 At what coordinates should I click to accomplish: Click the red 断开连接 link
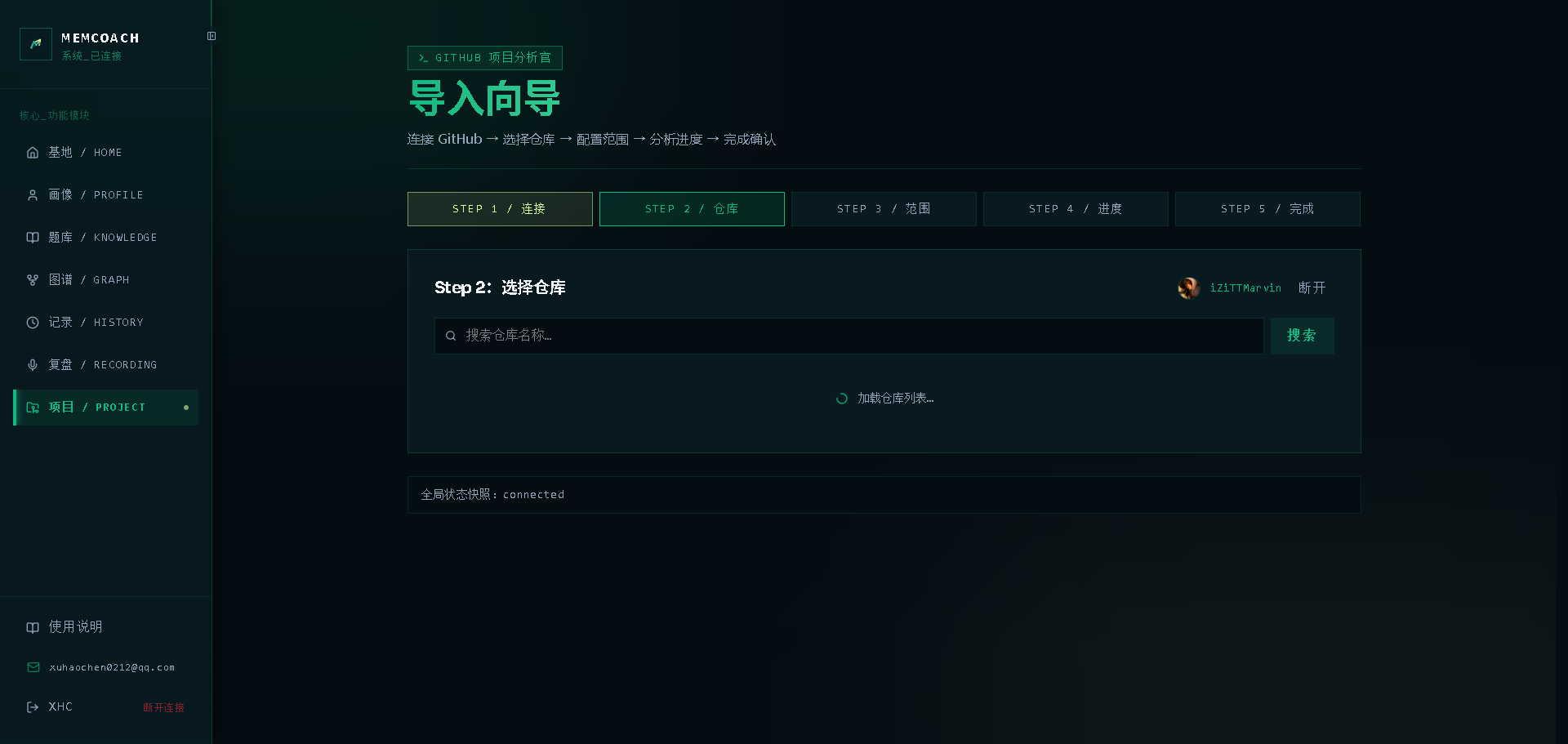pyautogui.click(x=163, y=707)
